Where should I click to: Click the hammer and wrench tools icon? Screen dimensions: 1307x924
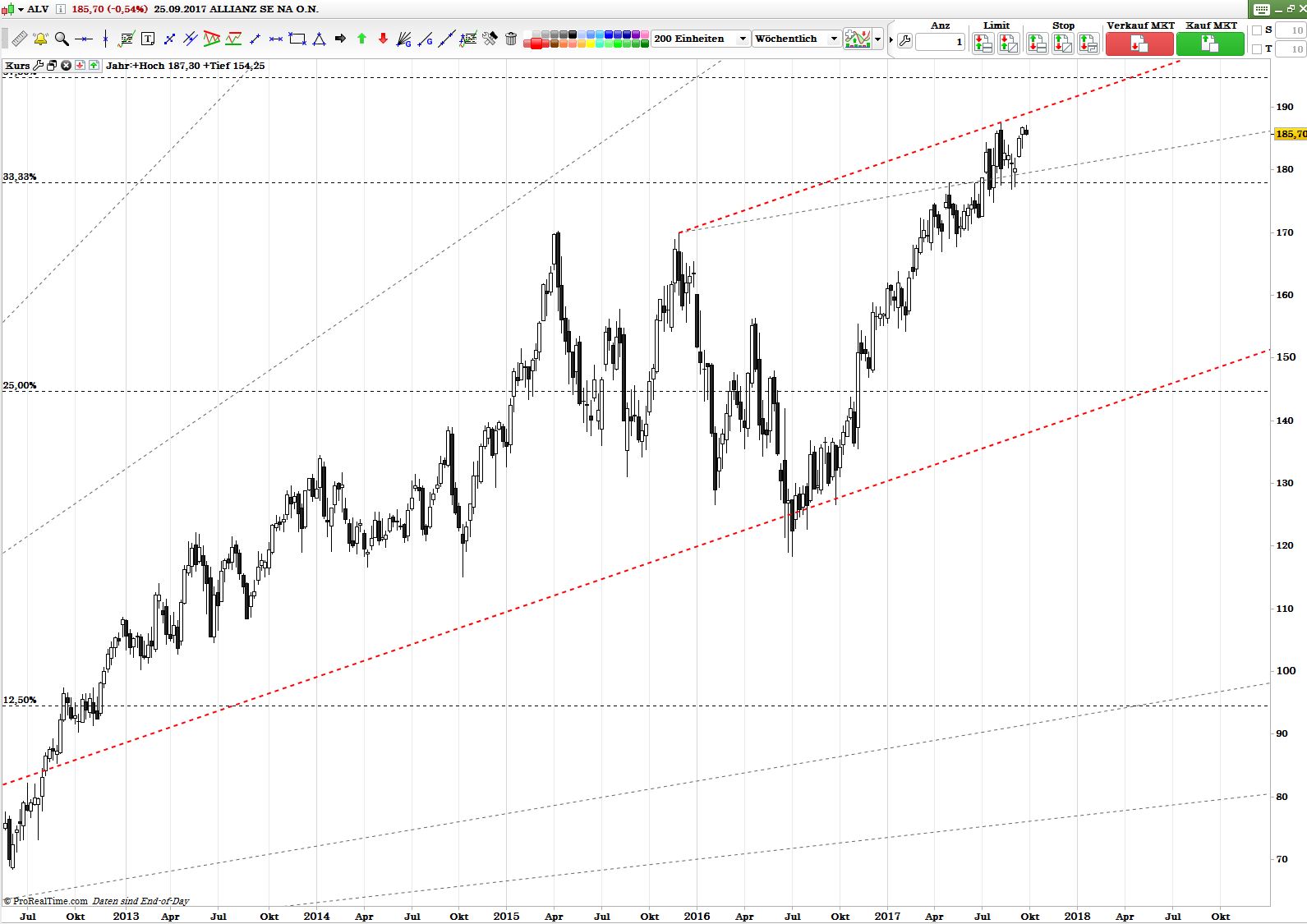(x=490, y=39)
